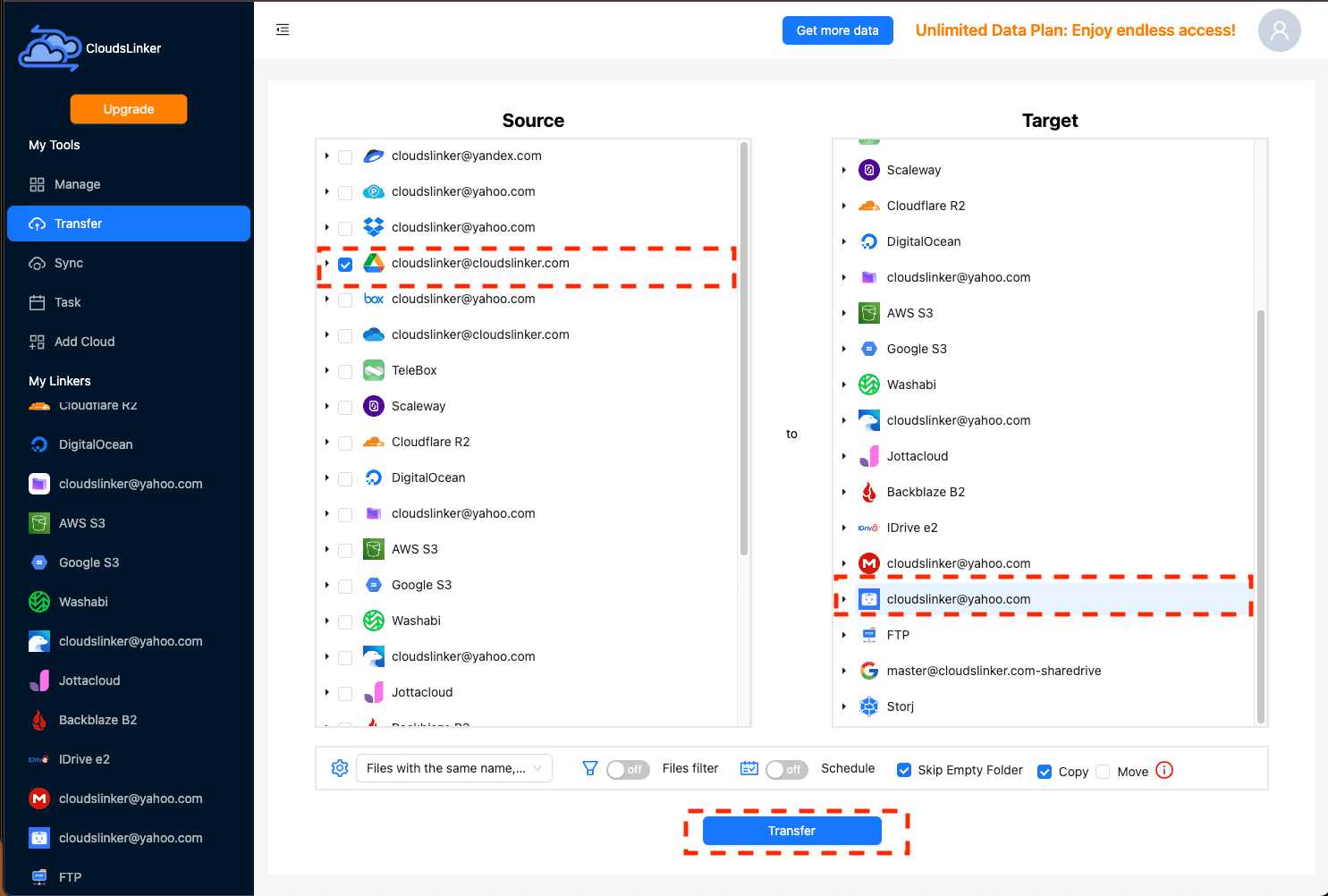Click DigitalOcean icon in My Linkers sidebar
1328x896 pixels.
tap(39, 444)
